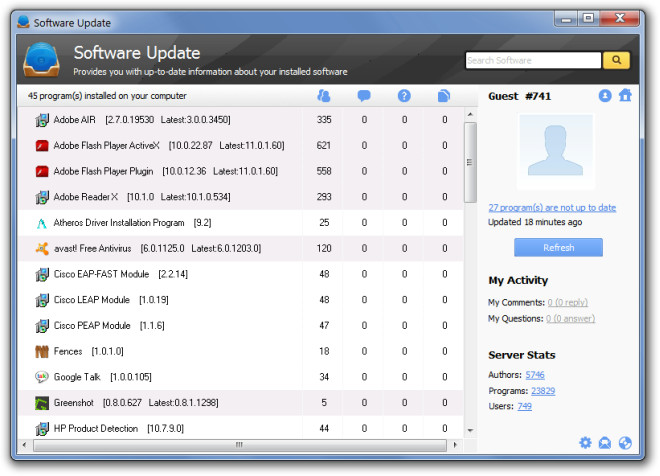Open My Questions '0 (0 answer)' link

pyautogui.click(x=570, y=319)
